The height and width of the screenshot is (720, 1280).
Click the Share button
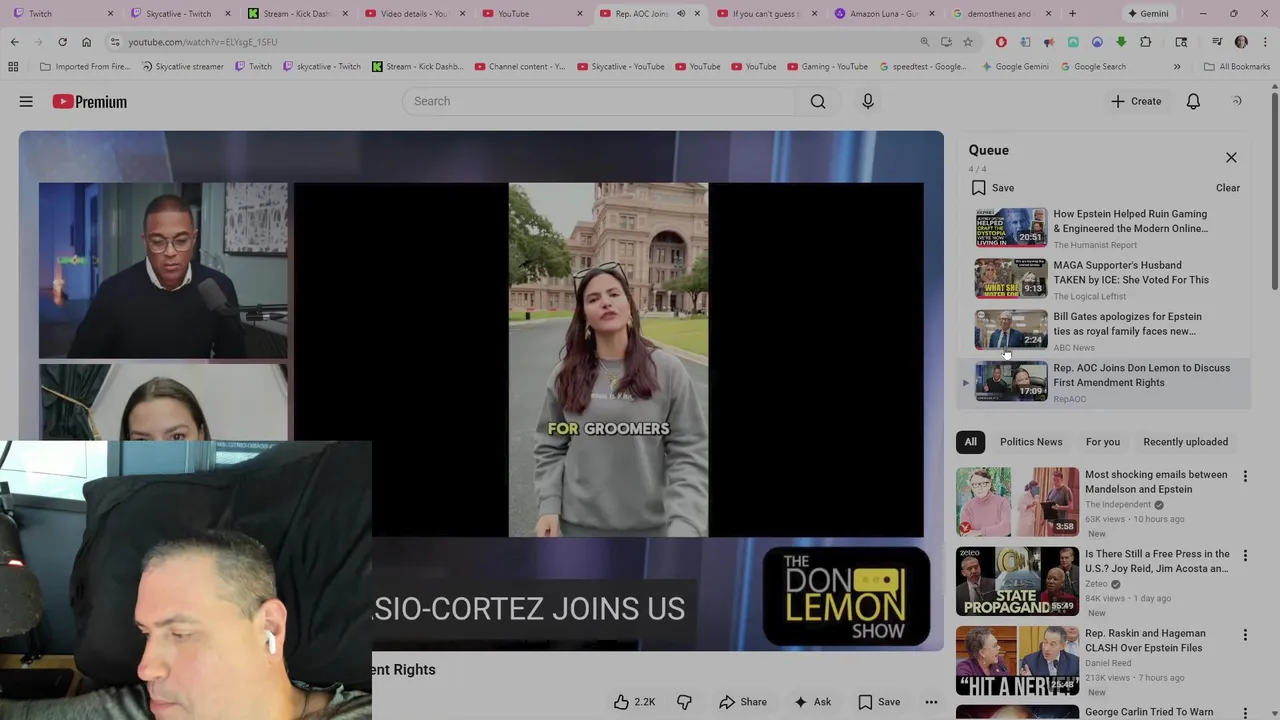[743, 702]
